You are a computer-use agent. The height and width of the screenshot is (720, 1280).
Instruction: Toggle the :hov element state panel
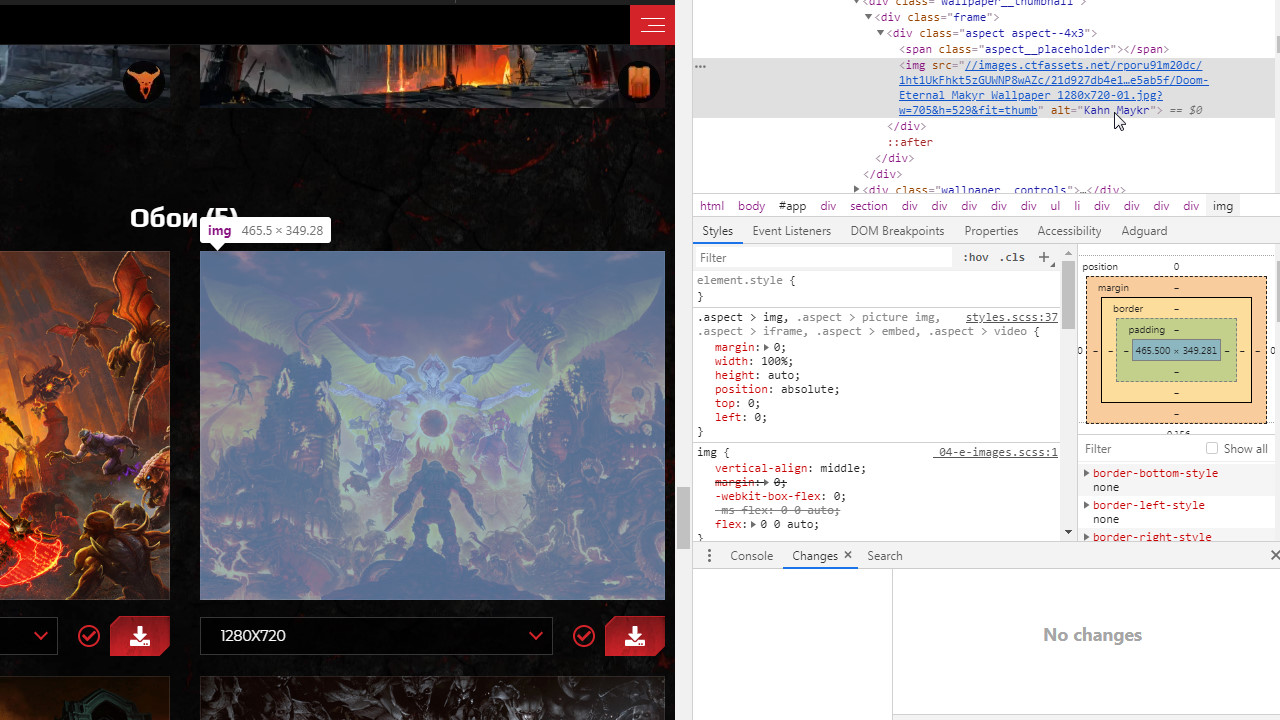pos(975,257)
